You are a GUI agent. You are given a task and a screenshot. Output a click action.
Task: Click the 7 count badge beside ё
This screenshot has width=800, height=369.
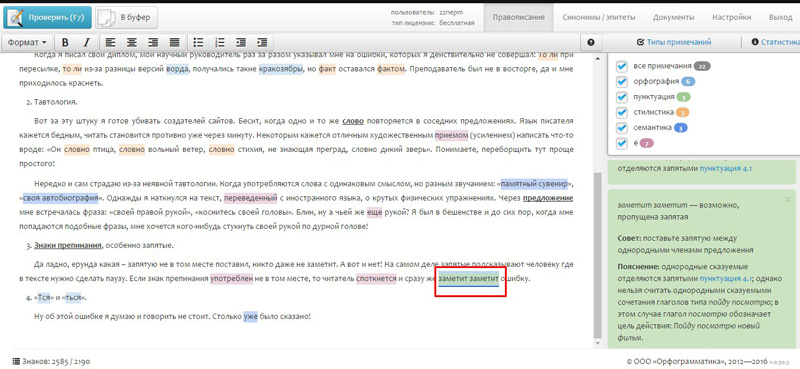647,143
